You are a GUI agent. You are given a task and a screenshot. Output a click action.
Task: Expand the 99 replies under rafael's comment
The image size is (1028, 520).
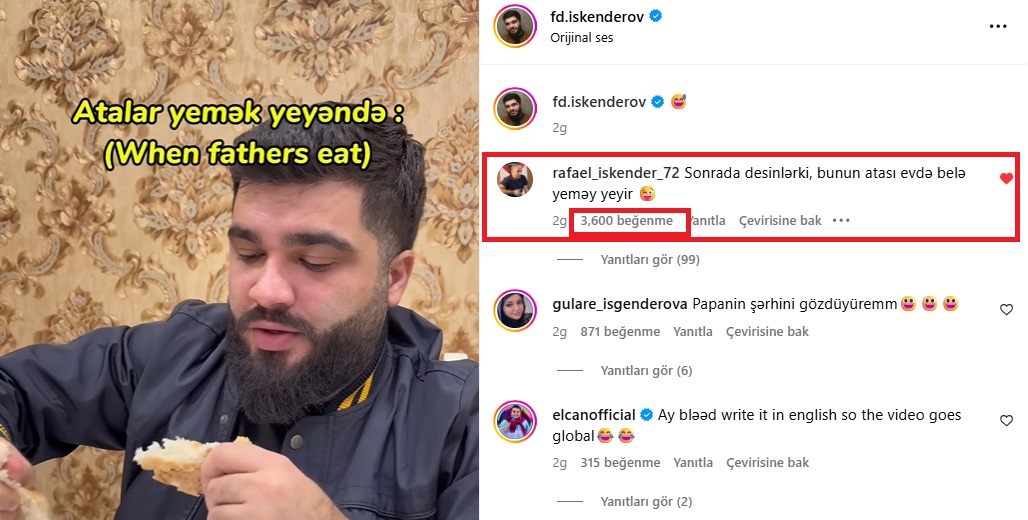click(650, 260)
